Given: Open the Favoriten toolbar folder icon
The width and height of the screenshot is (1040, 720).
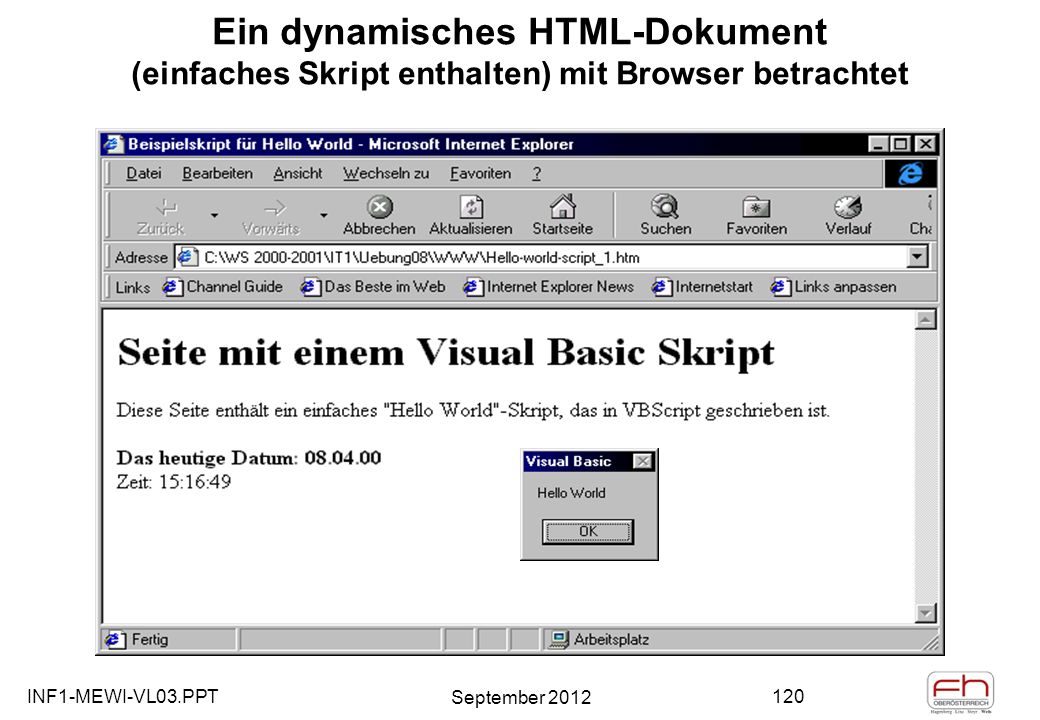Looking at the screenshot, I should point(755,207).
